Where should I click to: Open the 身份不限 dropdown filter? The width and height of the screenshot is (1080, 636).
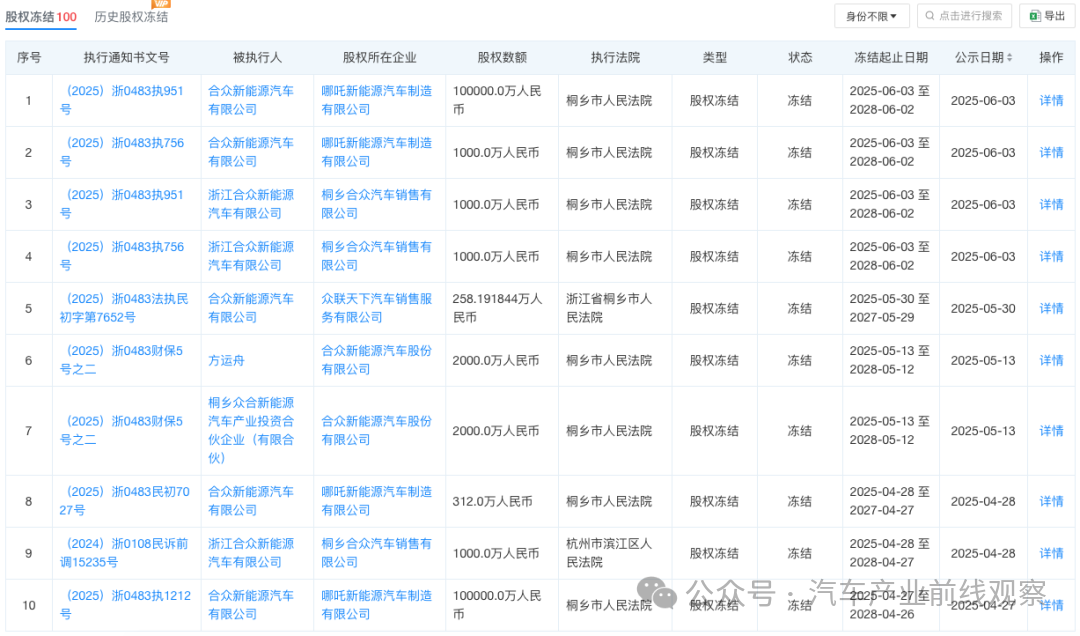871,16
